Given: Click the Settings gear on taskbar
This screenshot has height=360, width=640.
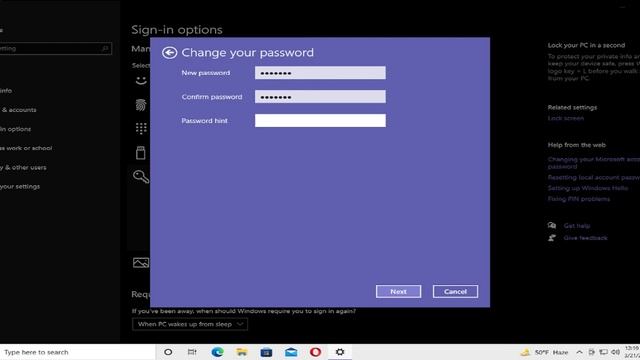Looking at the screenshot, I should (x=340, y=352).
